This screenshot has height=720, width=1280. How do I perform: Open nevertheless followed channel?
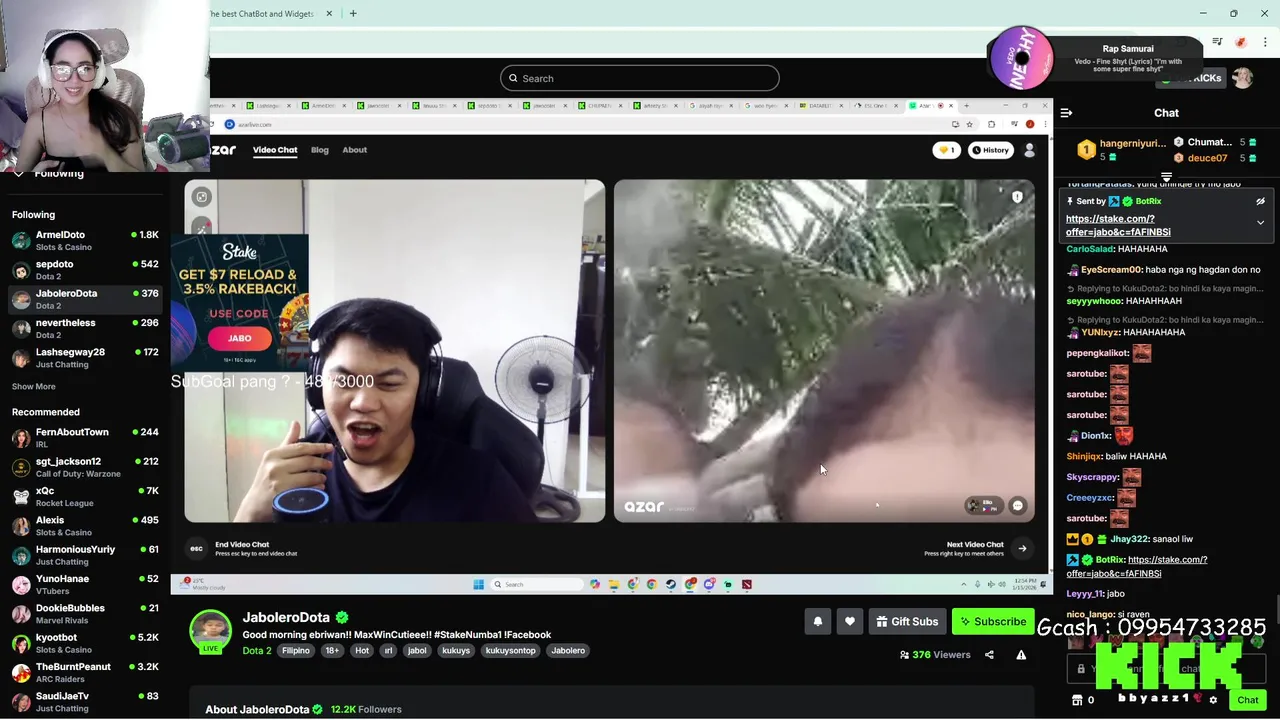tap(85, 328)
